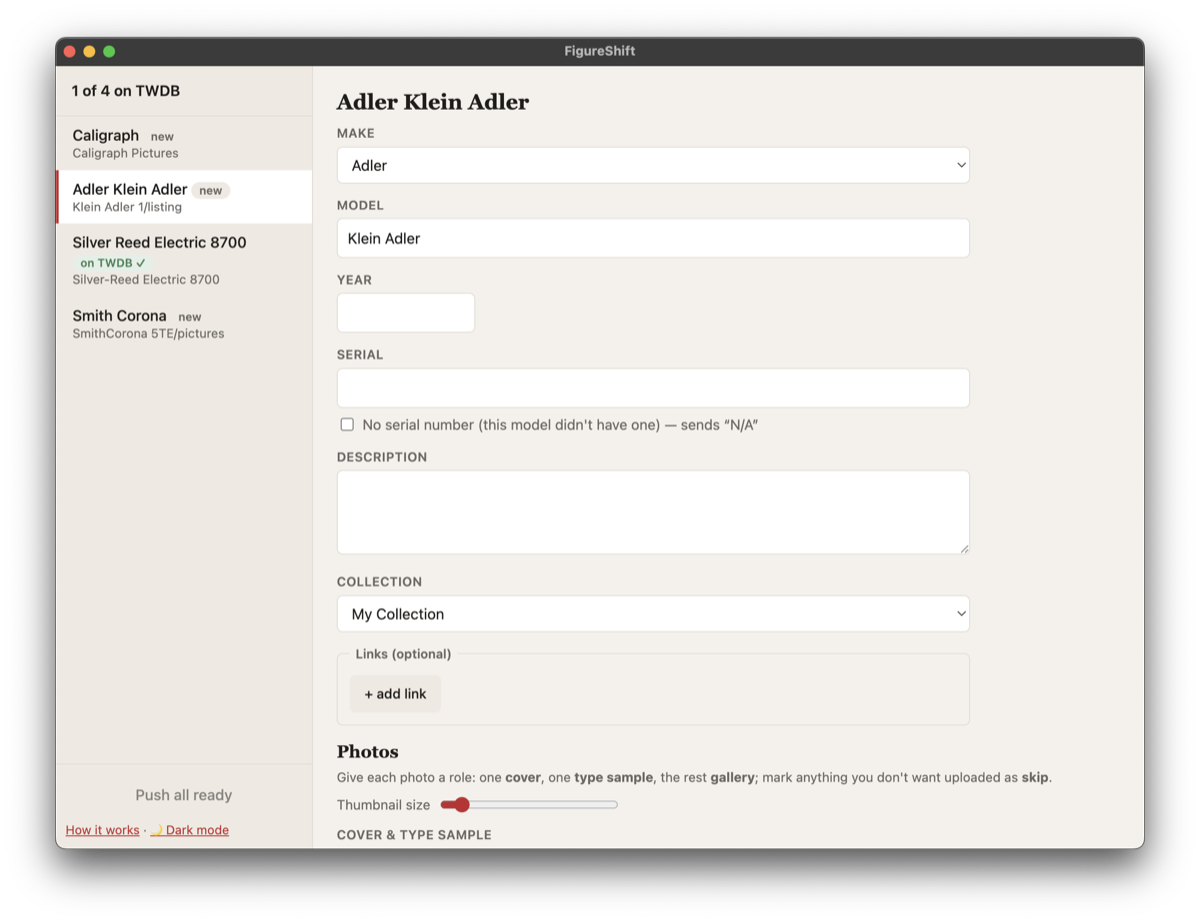Viewport: 1200px width, 922px height.
Task: Click the 'Caligraph Pictures' subtitle text
Action: point(125,154)
